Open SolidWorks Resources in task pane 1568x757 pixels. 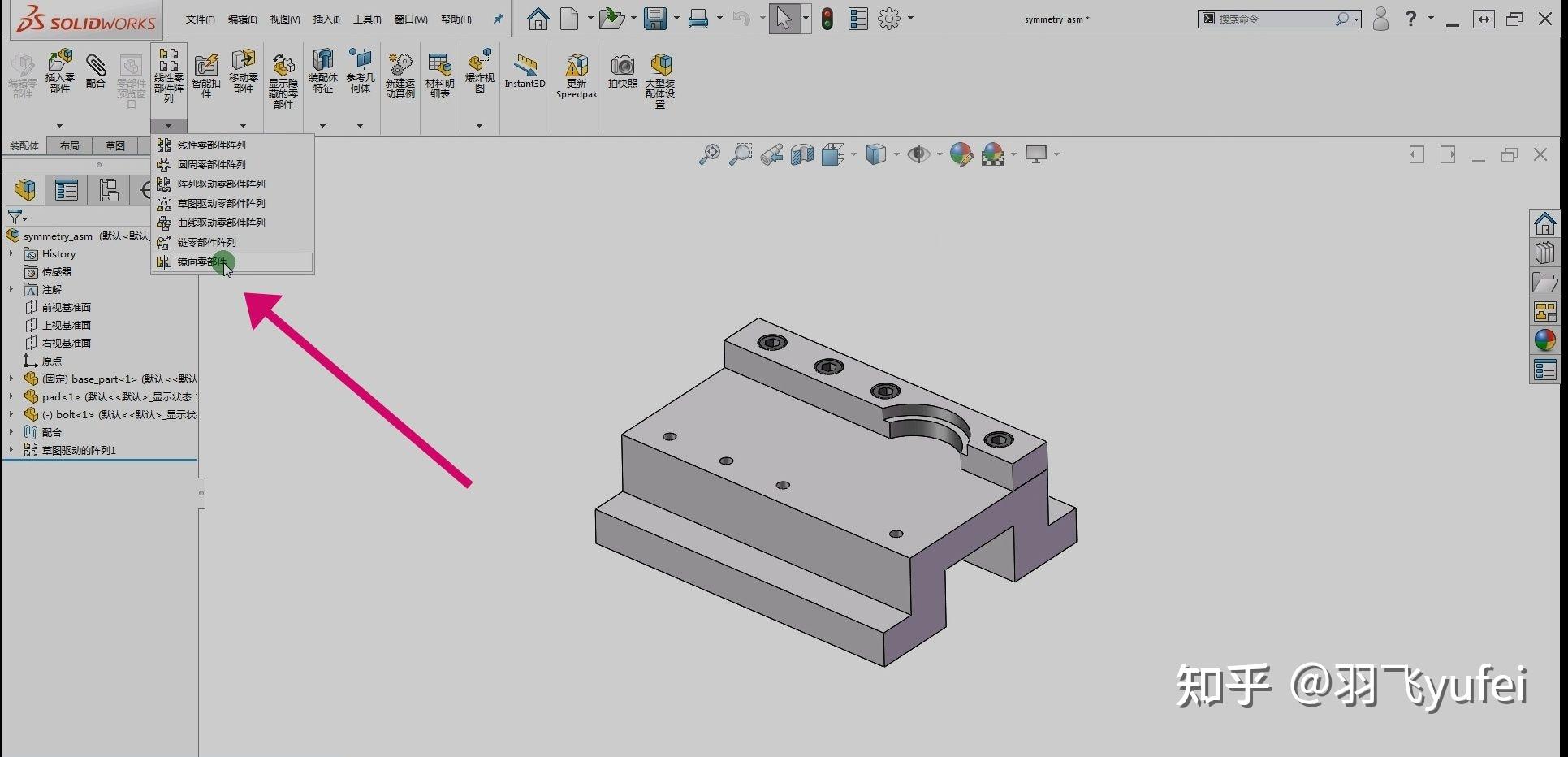pyautogui.click(x=1544, y=223)
